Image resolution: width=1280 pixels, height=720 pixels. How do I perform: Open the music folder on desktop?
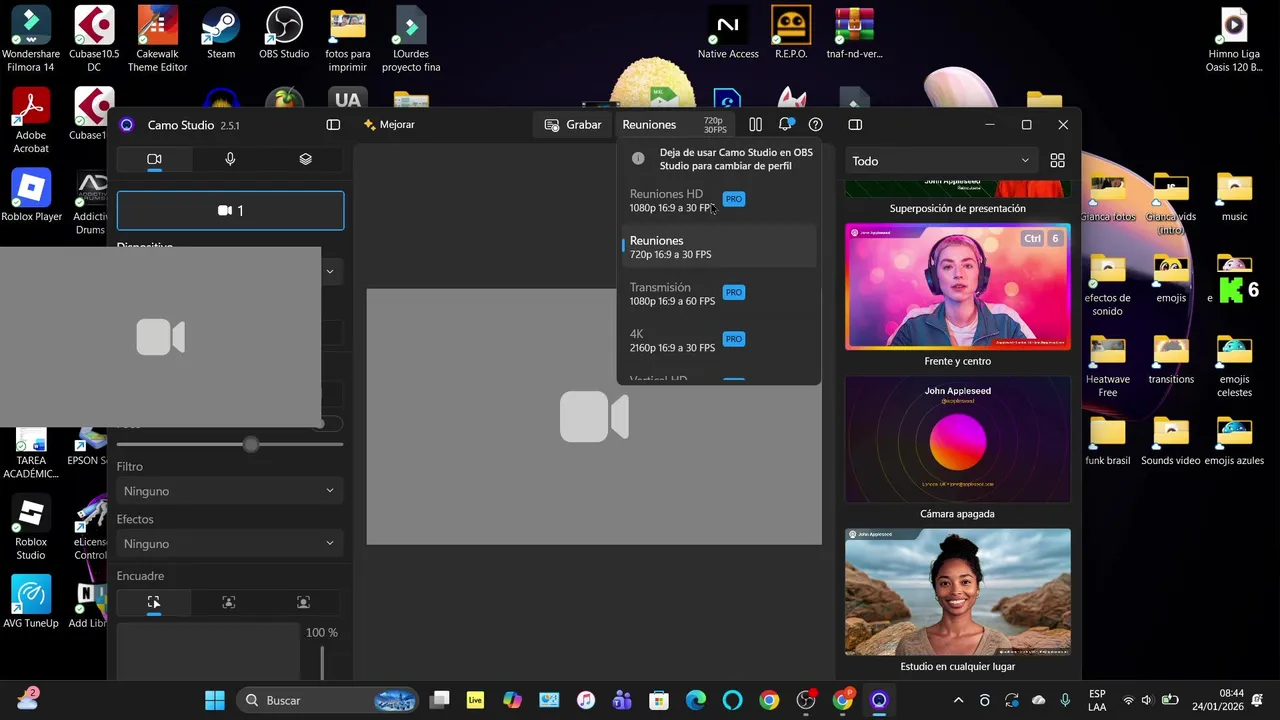click(1234, 198)
